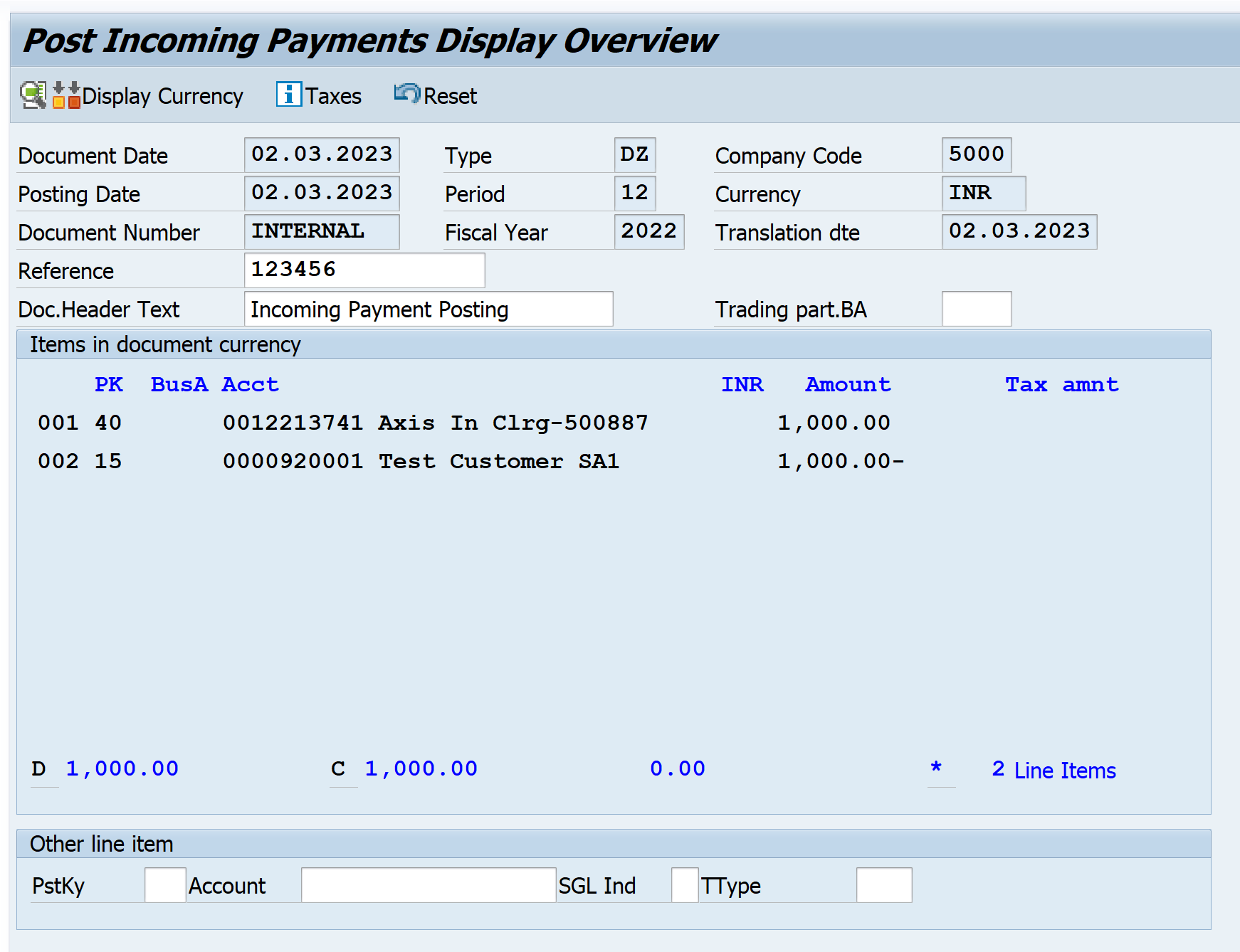Click the Company Code field 5000
Viewport: 1240px width, 952px height.
tap(977, 155)
